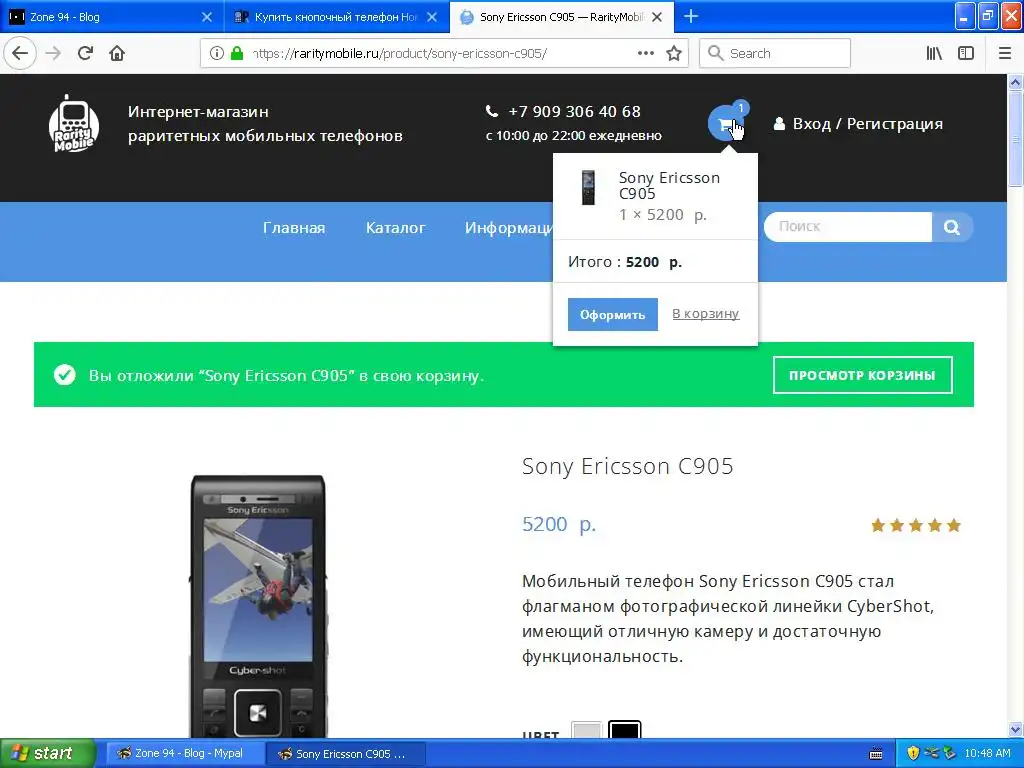1024x768 pixels.
Task: Open page actions three-dot menu
Action: pyautogui.click(x=645, y=53)
